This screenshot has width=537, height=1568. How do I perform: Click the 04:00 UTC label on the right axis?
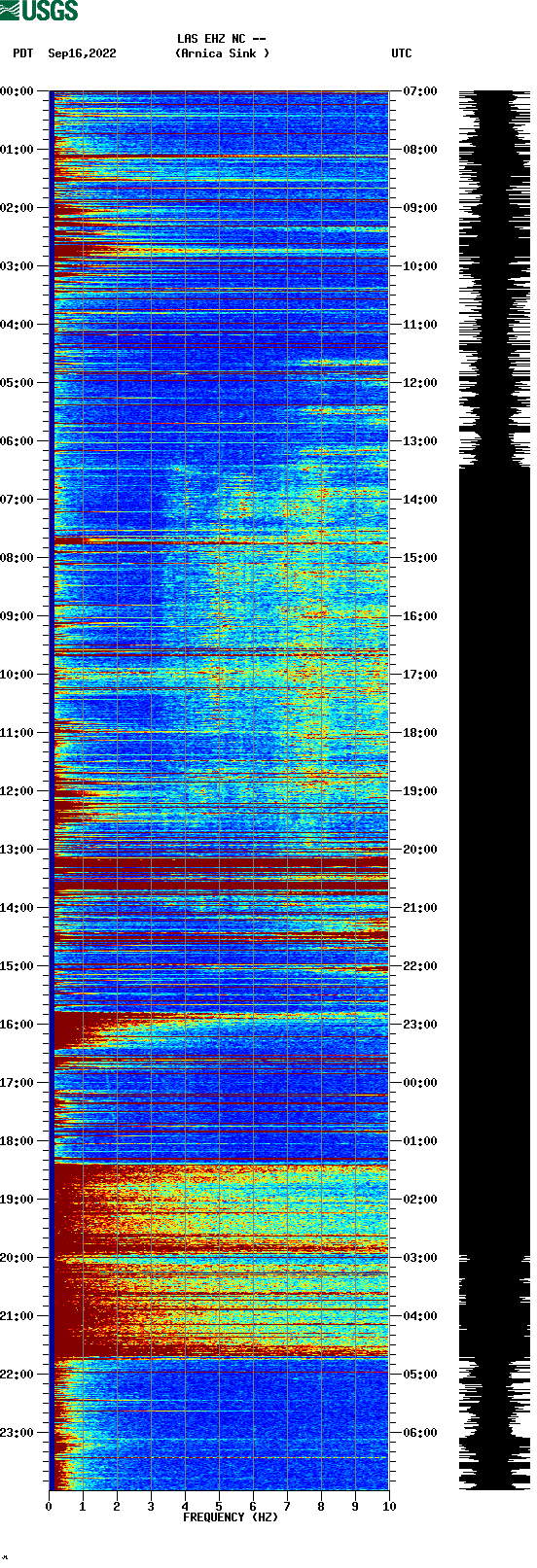(420, 1316)
